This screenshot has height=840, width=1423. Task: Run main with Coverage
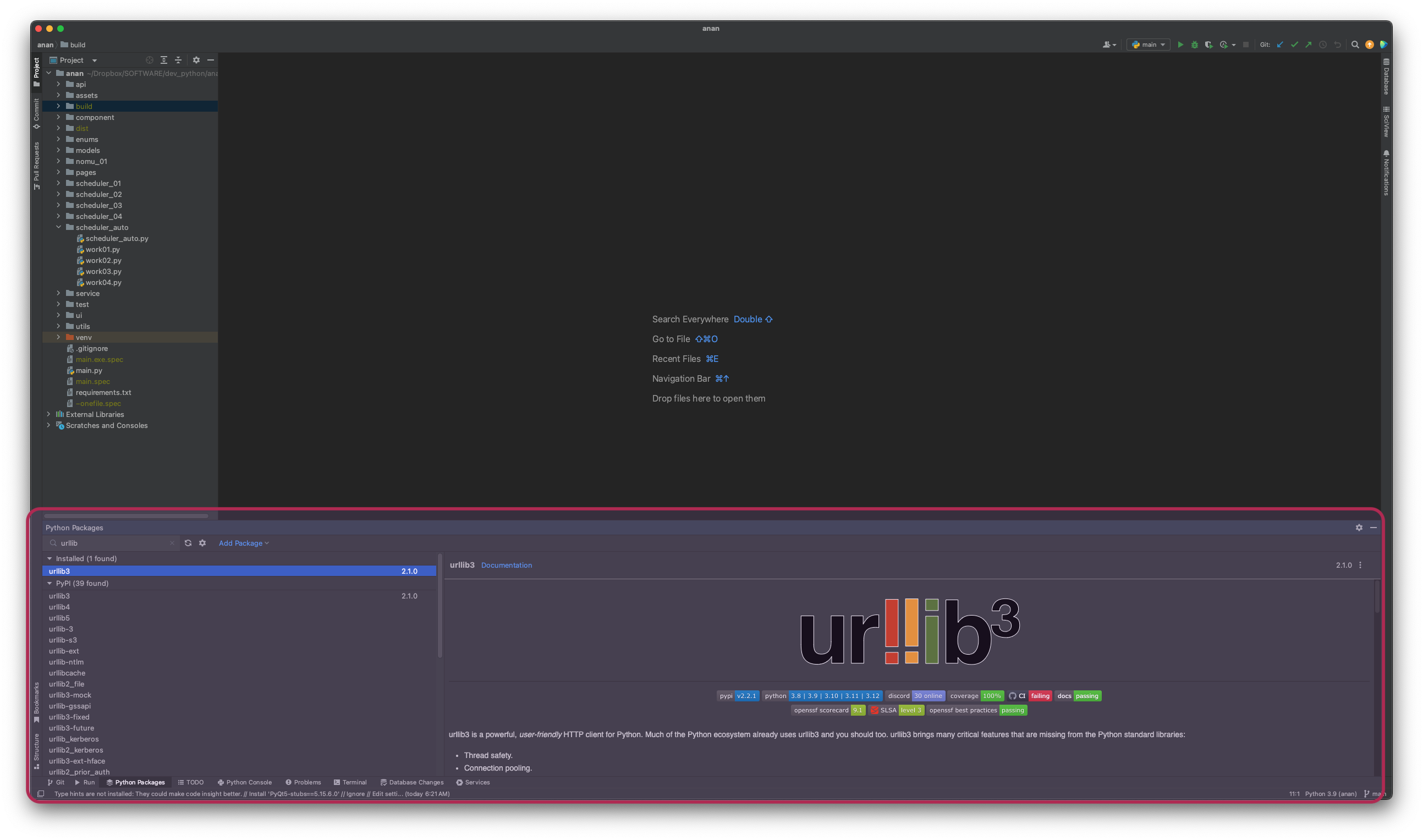point(1208,45)
